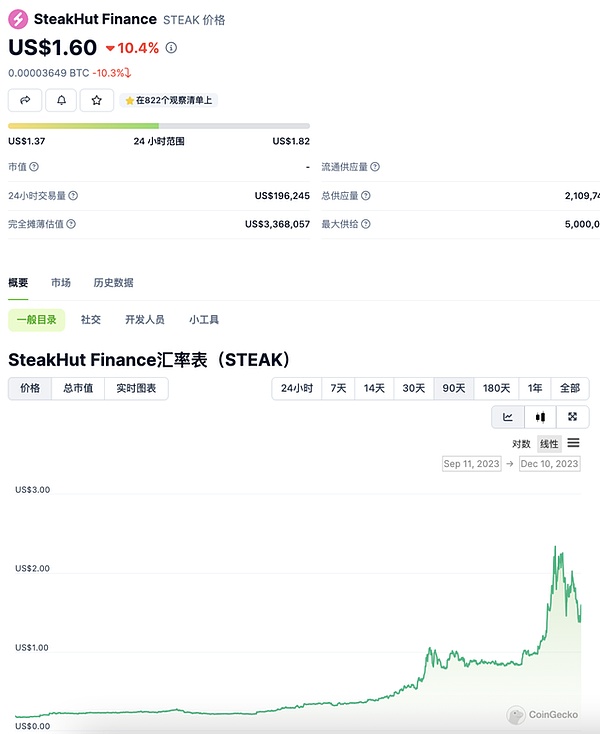Click the SteakHut Finance logo icon
This screenshot has height=734, width=600.
click(17, 19)
